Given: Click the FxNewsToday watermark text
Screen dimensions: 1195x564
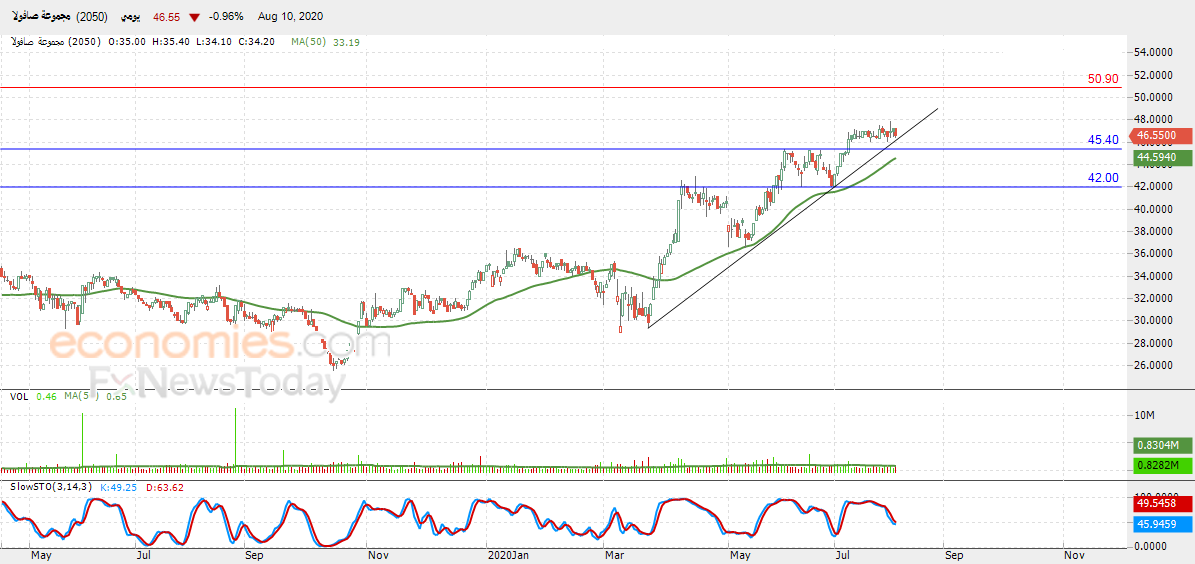Looking at the screenshot, I should pos(215,382).
